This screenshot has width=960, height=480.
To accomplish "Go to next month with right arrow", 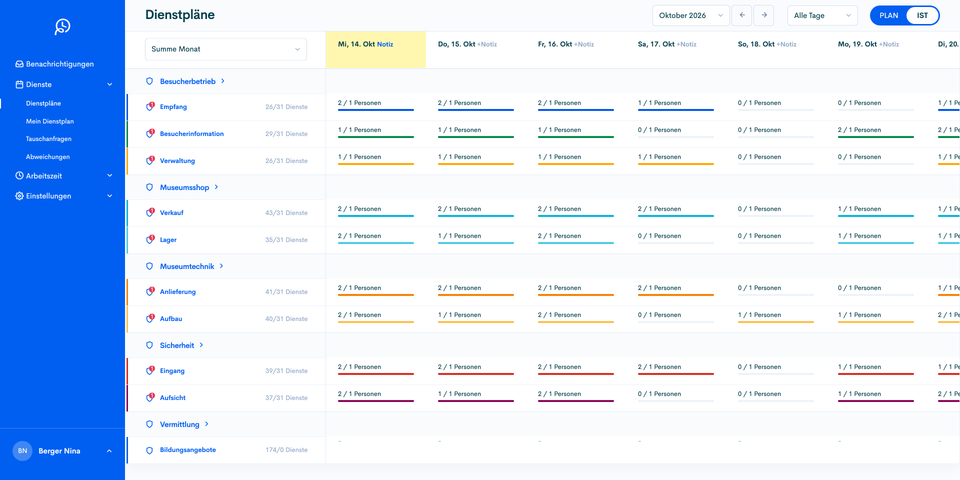I will point(763,15).
